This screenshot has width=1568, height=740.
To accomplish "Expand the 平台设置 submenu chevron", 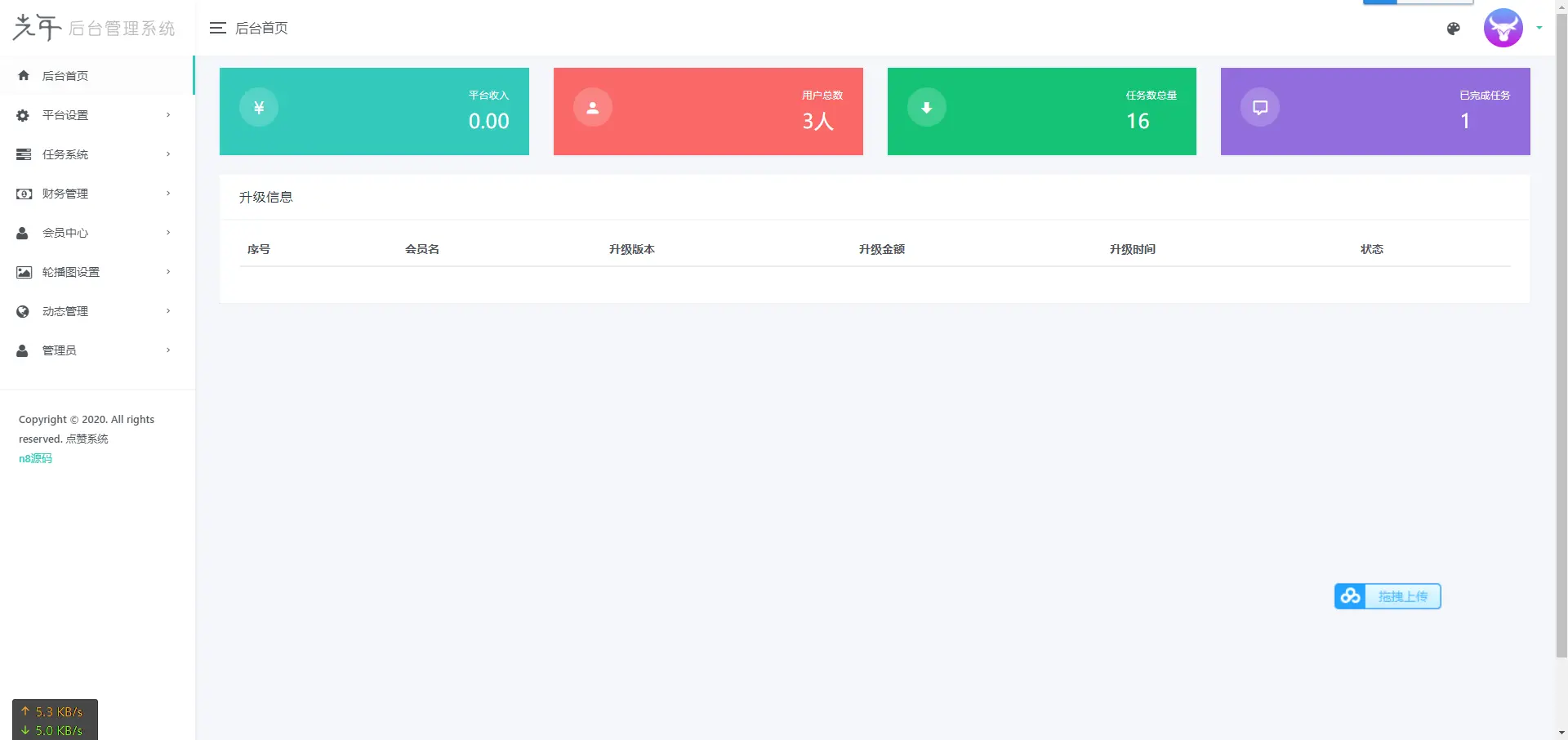I will tap(168, 115).
